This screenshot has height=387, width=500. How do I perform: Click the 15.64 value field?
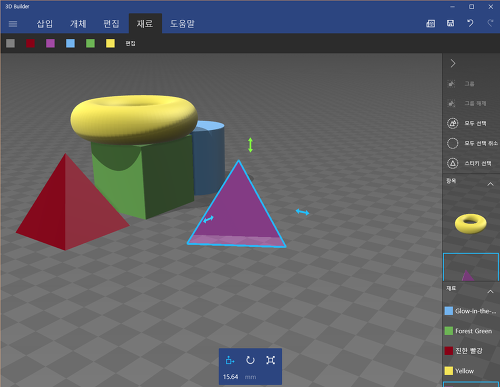231,377
